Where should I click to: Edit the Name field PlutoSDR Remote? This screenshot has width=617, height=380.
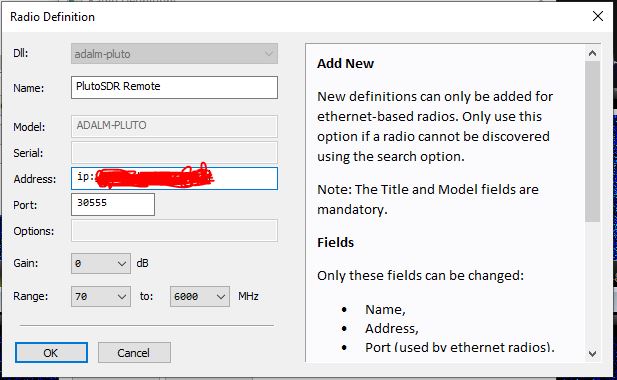174,87
